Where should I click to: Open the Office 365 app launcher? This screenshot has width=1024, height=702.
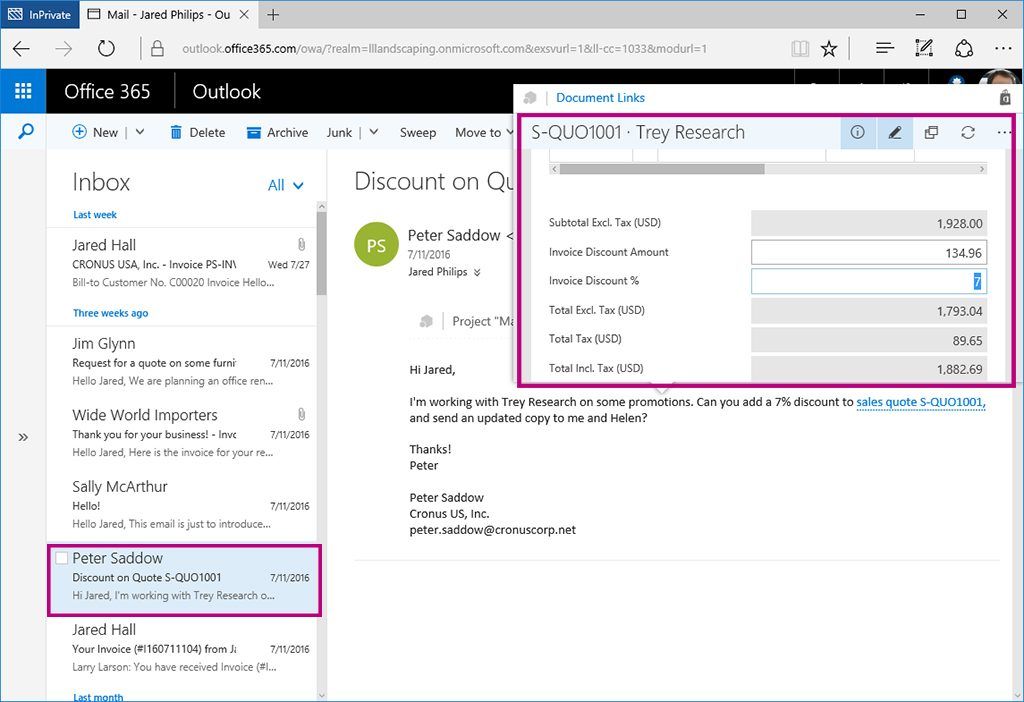tap(23, 91)
